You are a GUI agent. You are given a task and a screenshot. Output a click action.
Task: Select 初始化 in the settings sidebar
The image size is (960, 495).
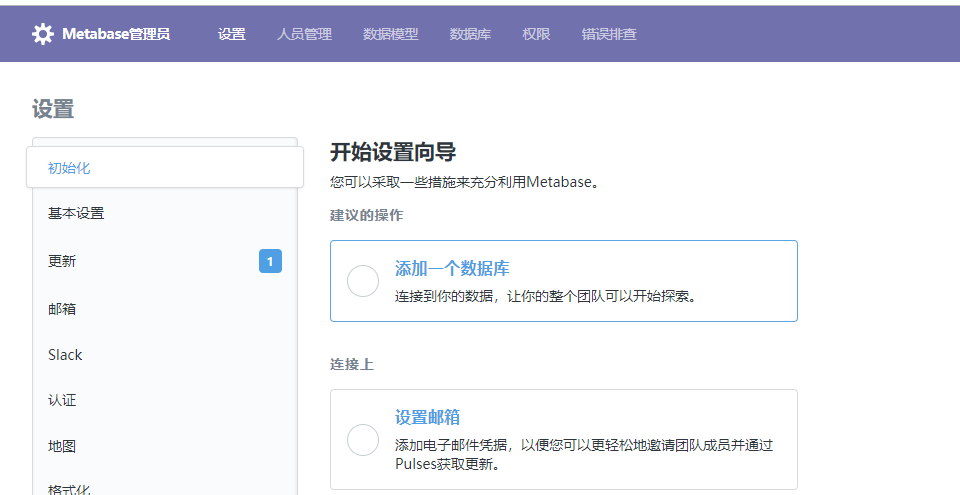click(x=69, y=167)
